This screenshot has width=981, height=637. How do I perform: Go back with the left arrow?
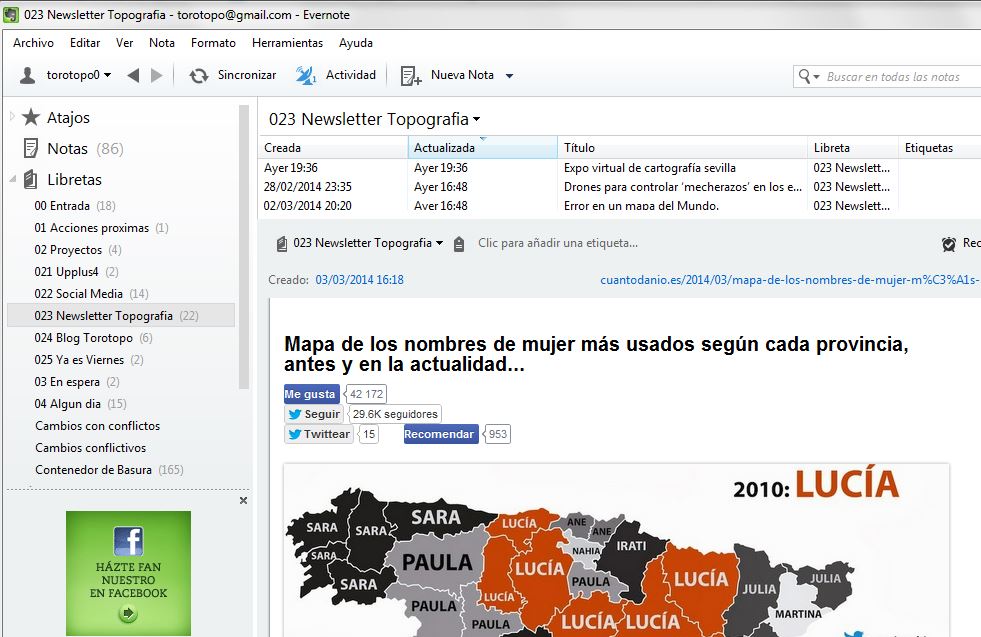coord(133,76)
